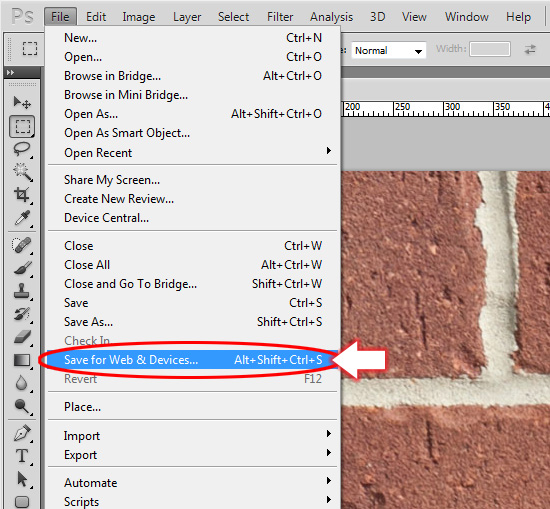Select the Eyedropper tool

pyautogui.click(x=22, y=218)
